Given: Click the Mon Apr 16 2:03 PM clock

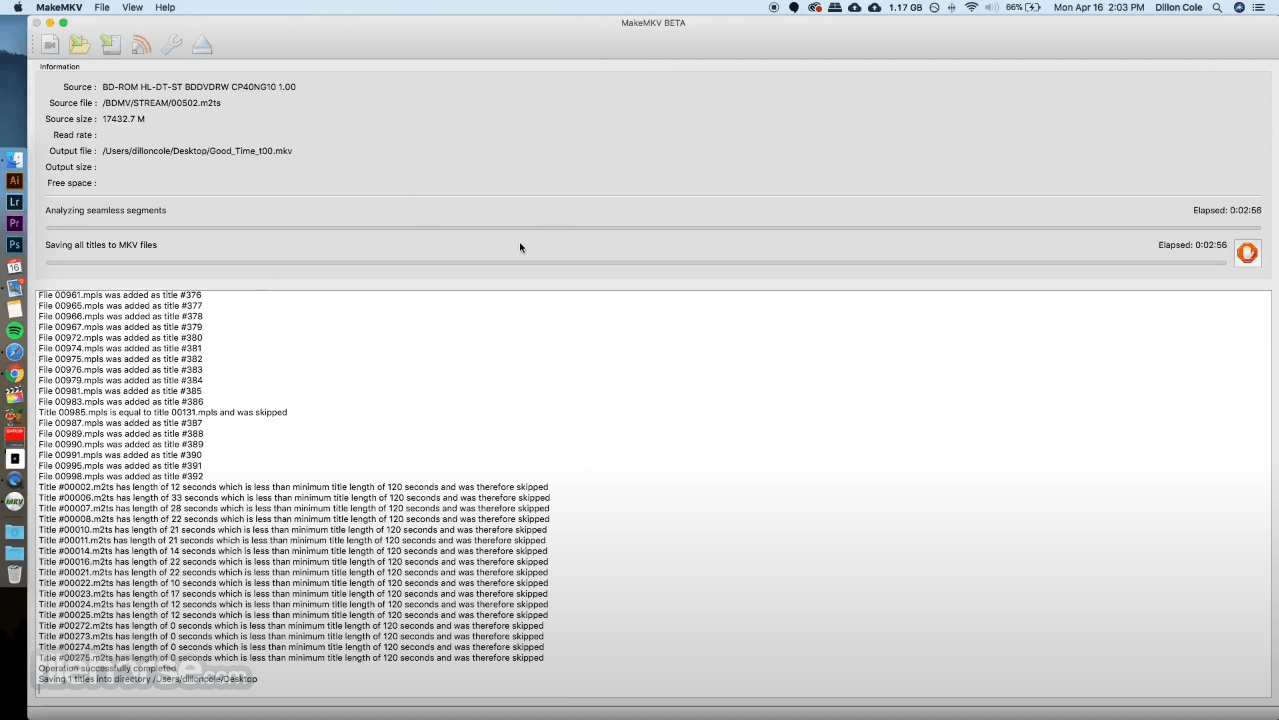Looking at the screenshot, I should 1099,7.
